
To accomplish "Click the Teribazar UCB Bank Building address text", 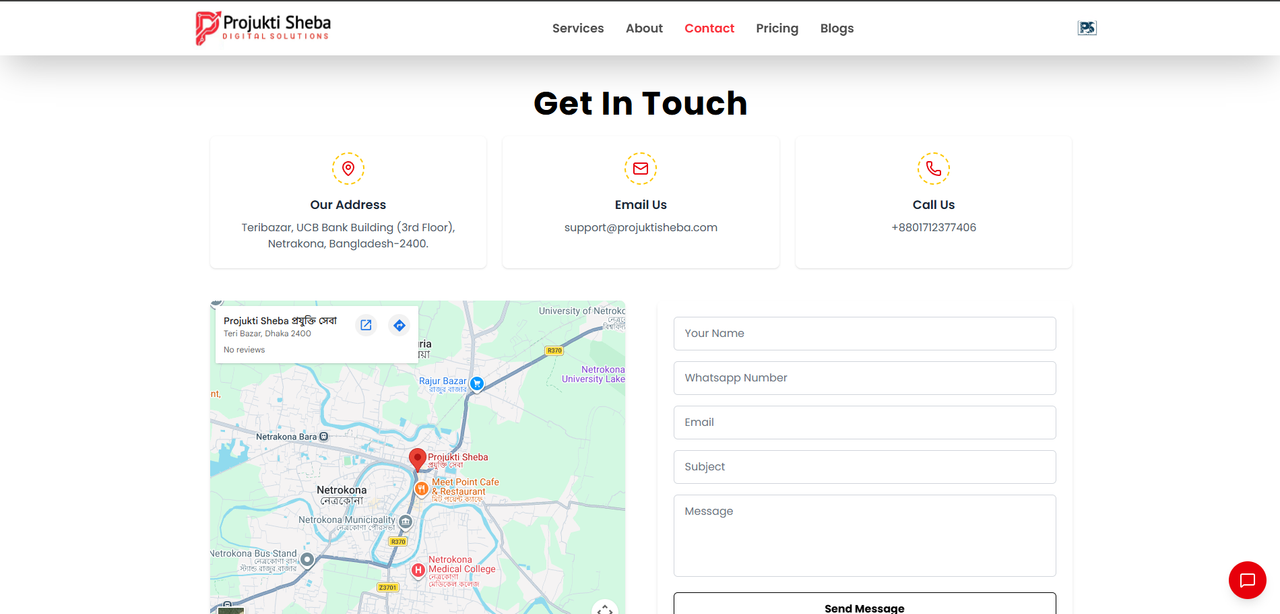I will click(x=348, y=235).
